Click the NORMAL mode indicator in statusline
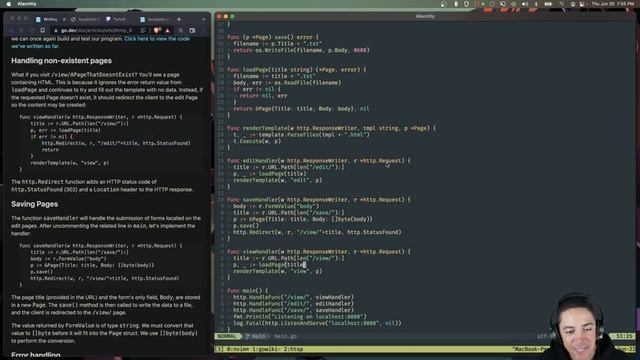640x360 pixels. point(227,336)
